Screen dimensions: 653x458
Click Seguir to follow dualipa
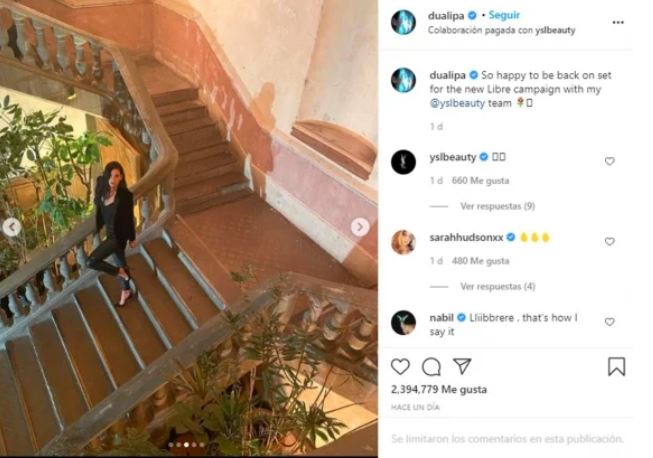coord(504,15)
